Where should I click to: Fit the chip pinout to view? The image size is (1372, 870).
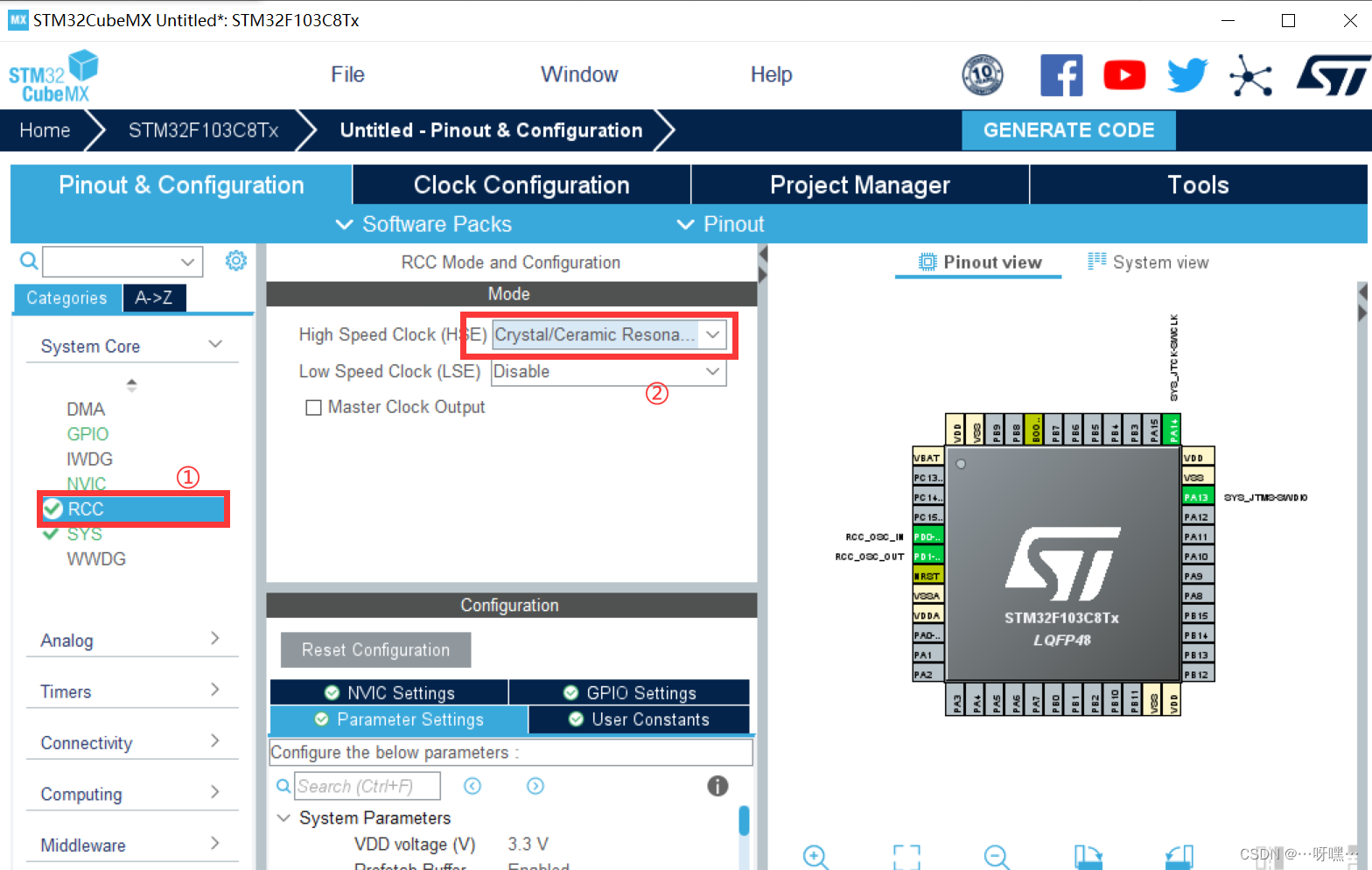coord(906,857)
